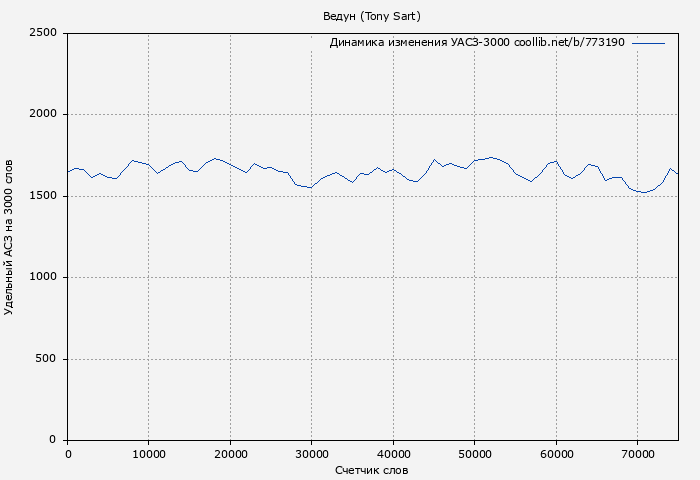Click the line's lowest dip near 70000 words

tap(645, 192)
